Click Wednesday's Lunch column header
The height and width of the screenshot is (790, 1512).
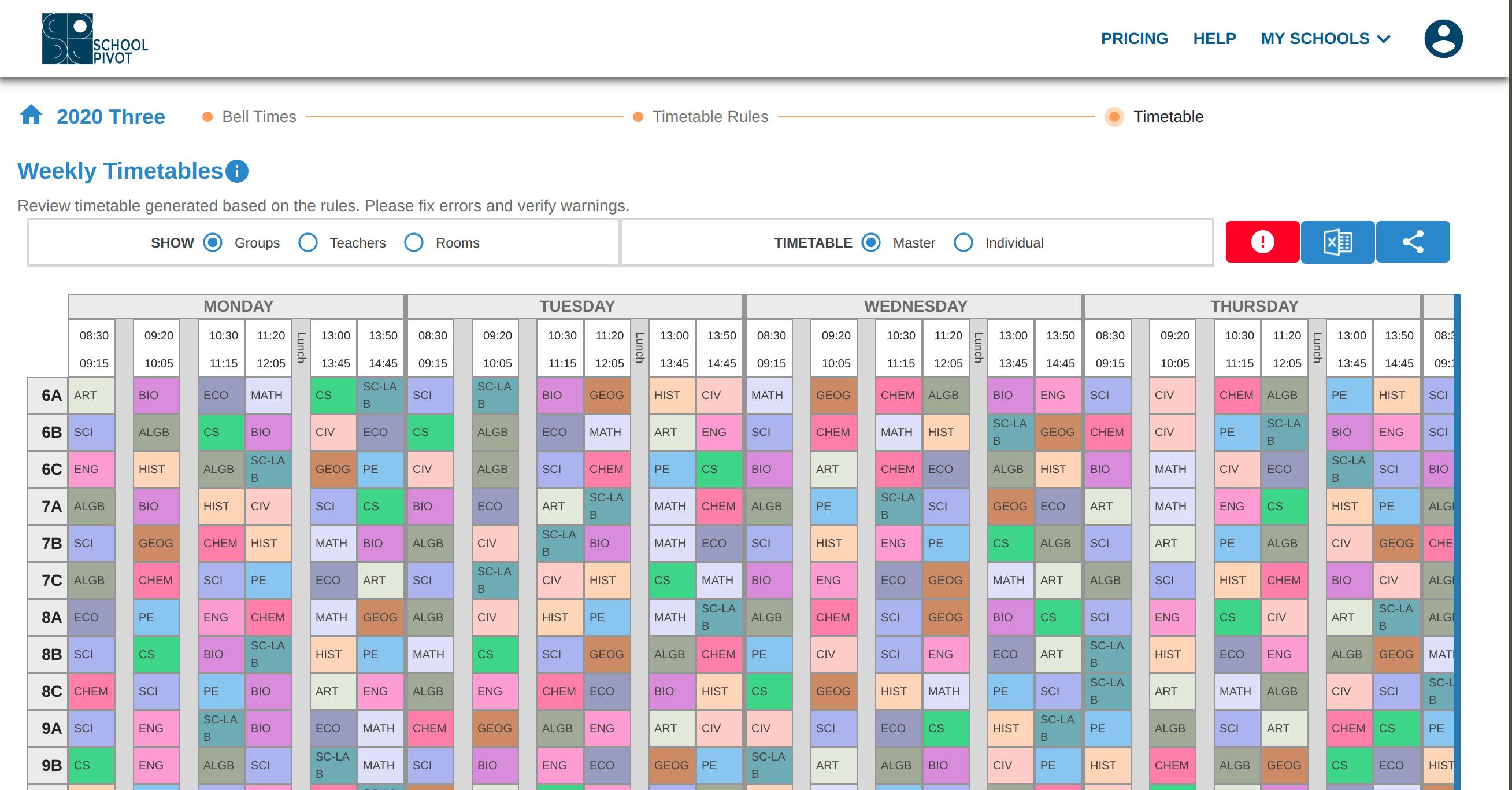tap(979, 348)
